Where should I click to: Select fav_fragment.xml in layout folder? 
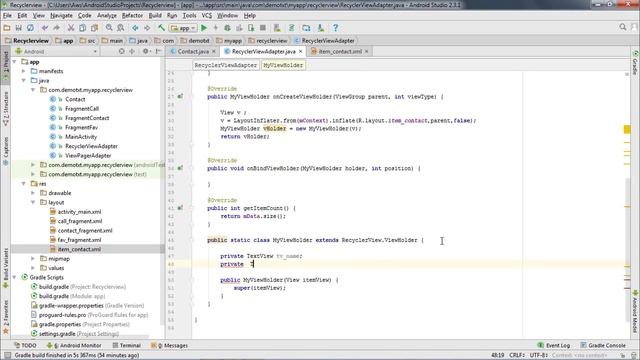[79, 240]
